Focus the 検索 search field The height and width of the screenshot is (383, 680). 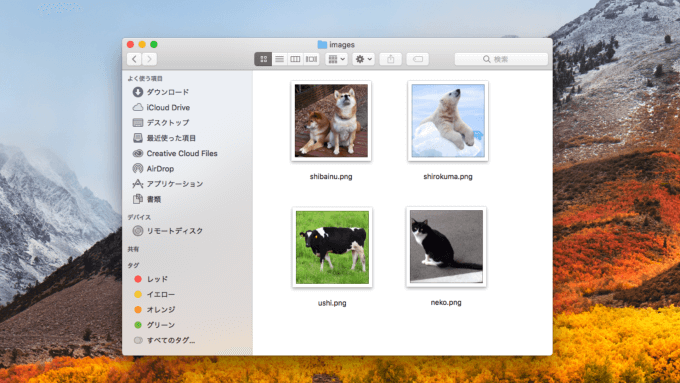click(x=501, y=59)
